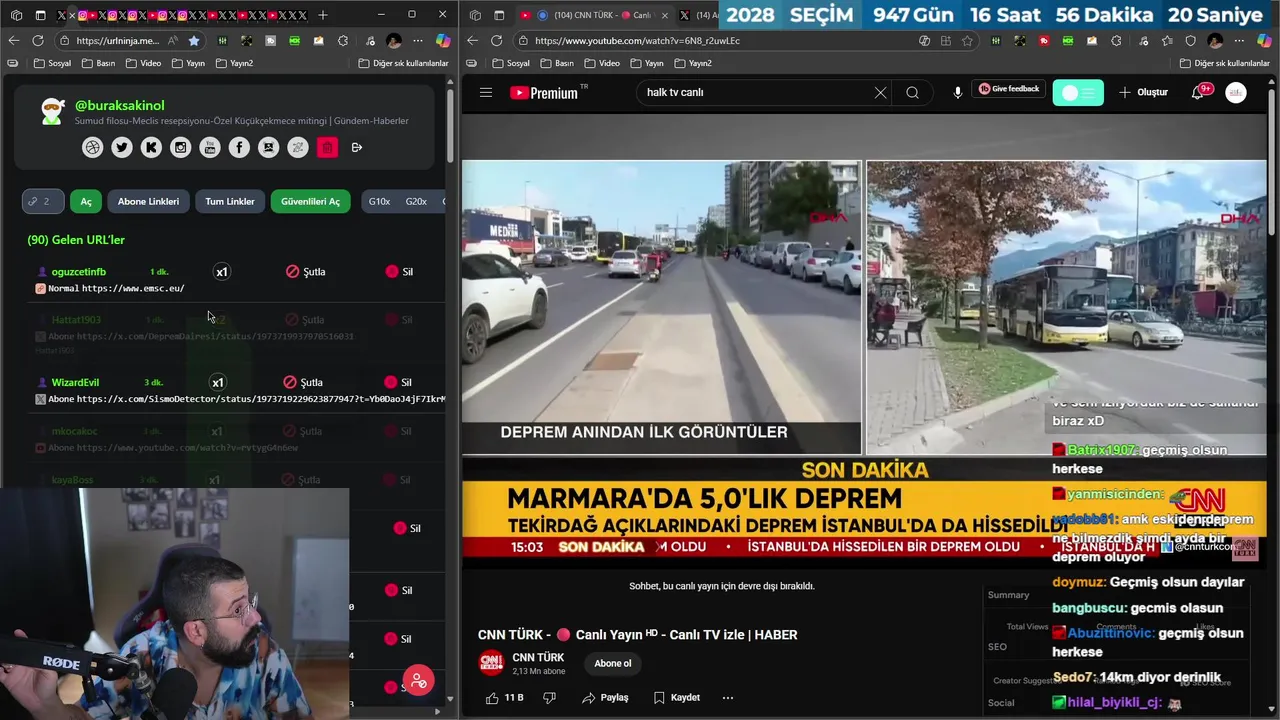Click Kaydet save button under video
Viewport: 1280px width, 720px height.
[676, 697]
